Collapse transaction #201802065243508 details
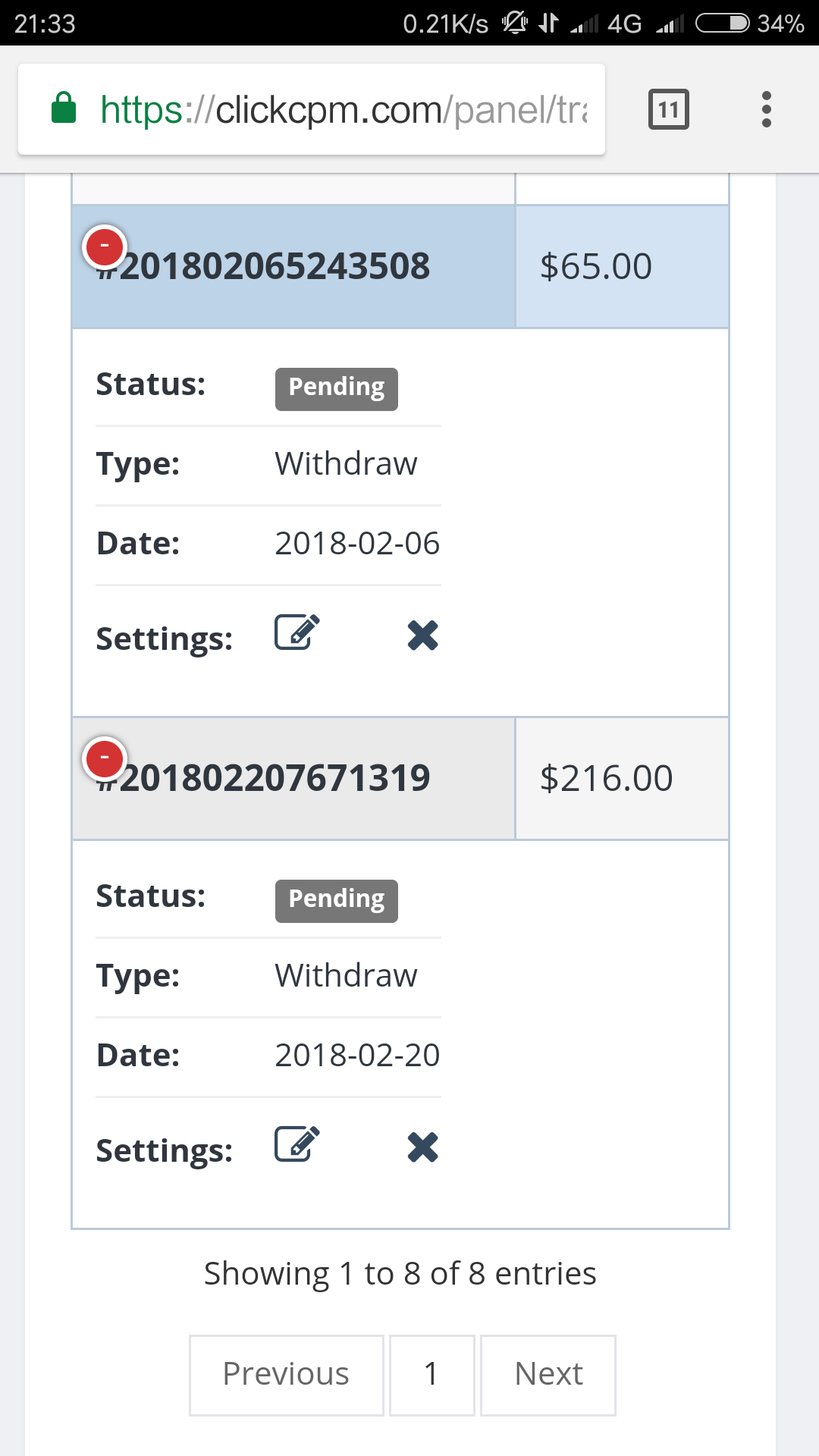The image size is (819, 1456). [x=105, y=246]
